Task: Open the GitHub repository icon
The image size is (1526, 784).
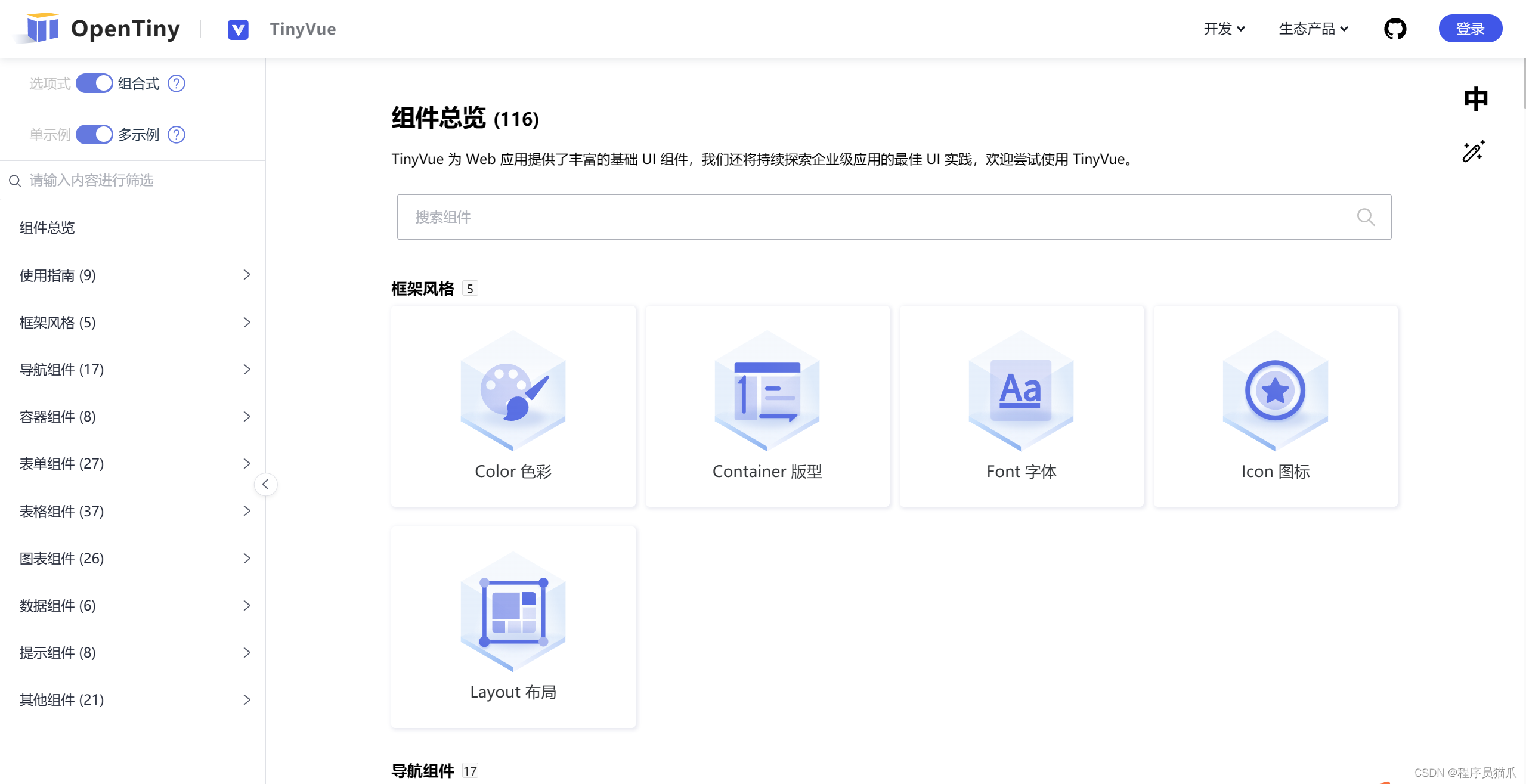Action: click(x=1395, y=28)
